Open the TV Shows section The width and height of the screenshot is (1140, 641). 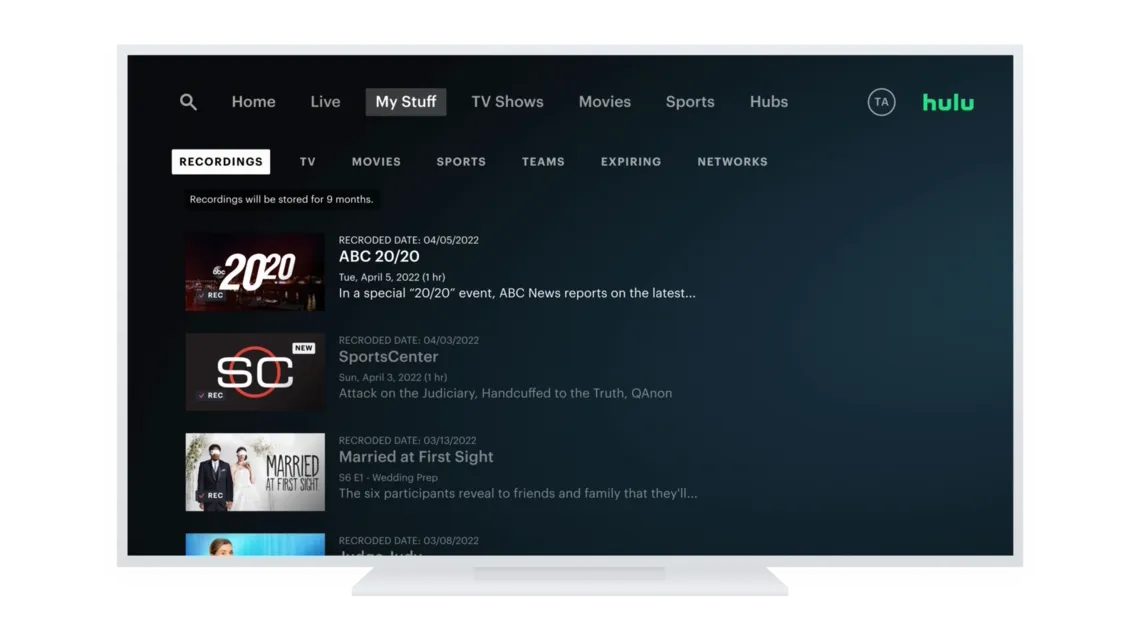(507, 101)
